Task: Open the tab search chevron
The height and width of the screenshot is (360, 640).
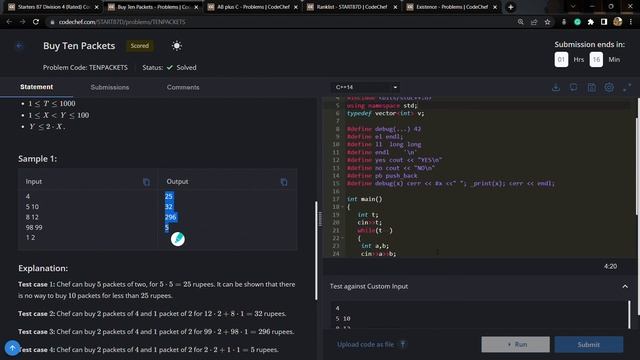Action: point(573,7)
